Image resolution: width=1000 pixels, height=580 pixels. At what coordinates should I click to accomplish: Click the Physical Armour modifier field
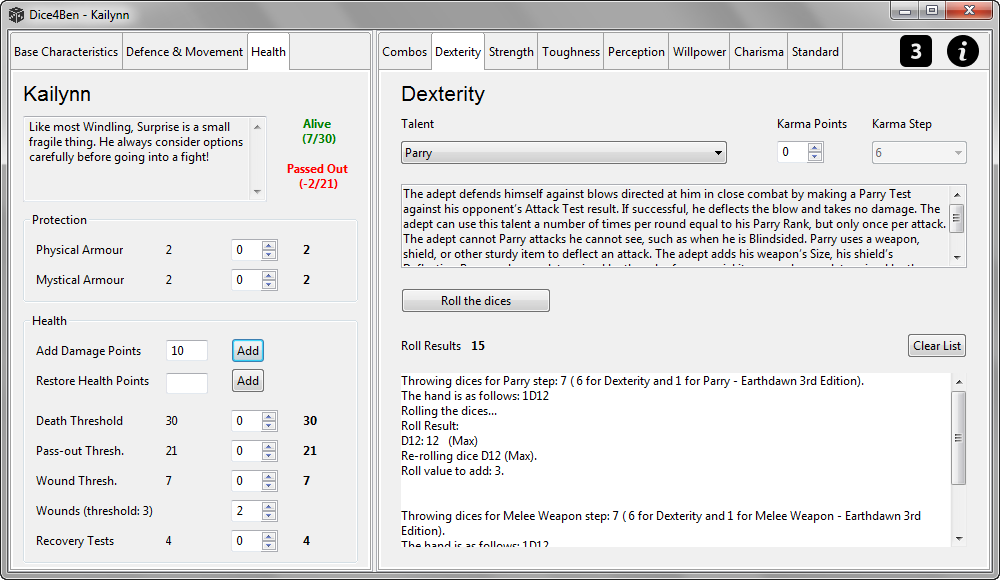pyautogui.click(x=246, y=249)
